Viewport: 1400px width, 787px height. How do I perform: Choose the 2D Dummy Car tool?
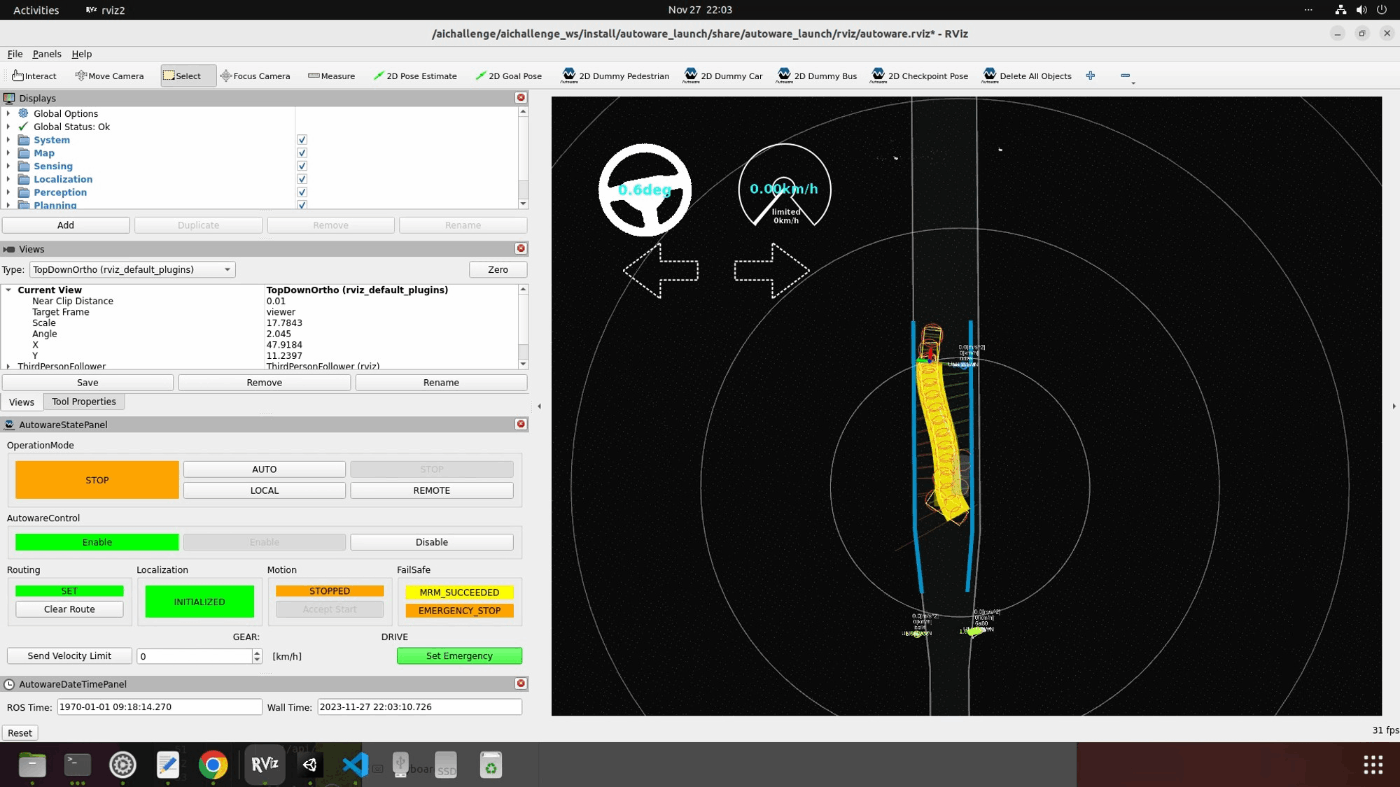click(723, 76)
